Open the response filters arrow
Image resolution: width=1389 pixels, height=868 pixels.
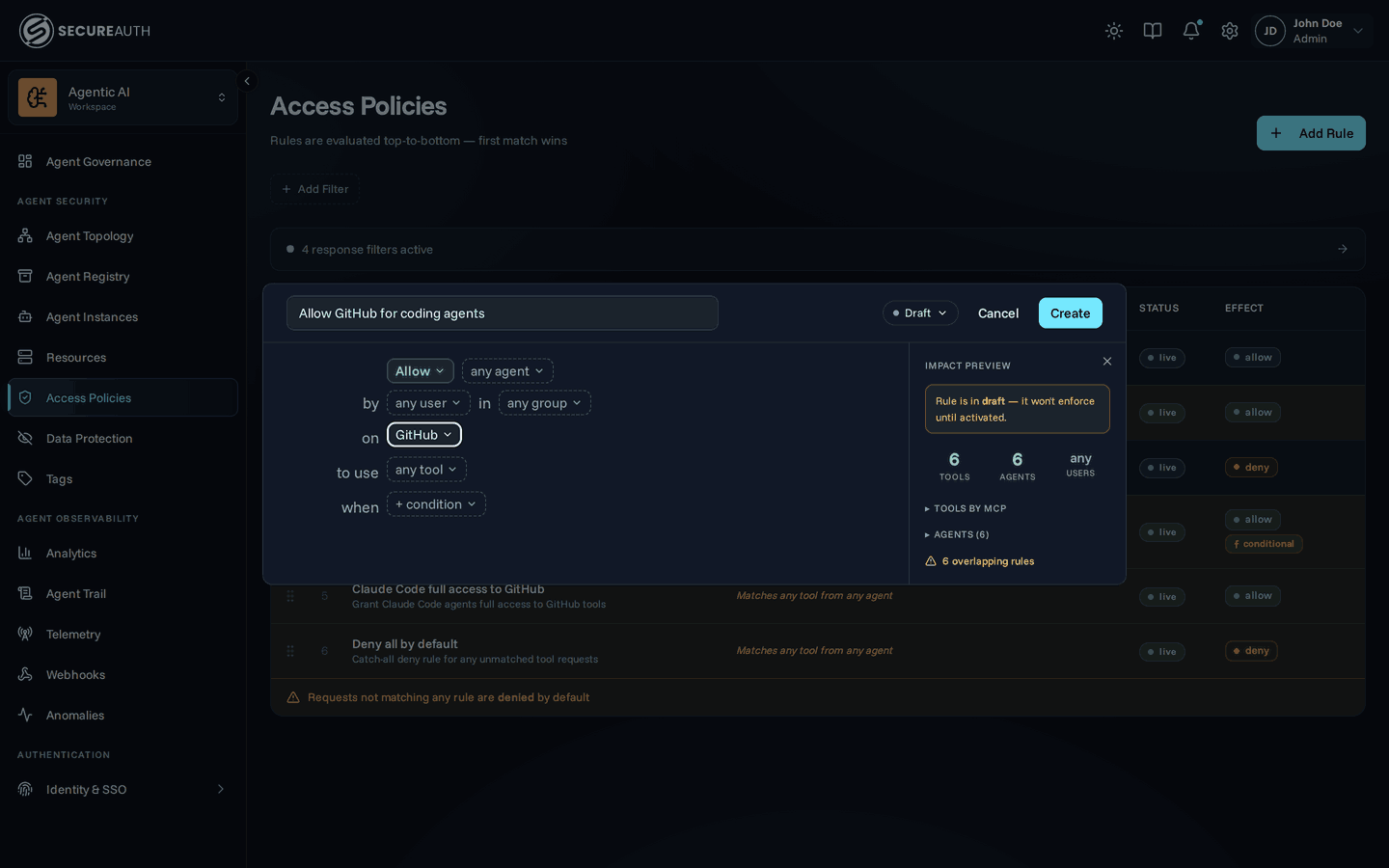click(x=1343, y=249)
